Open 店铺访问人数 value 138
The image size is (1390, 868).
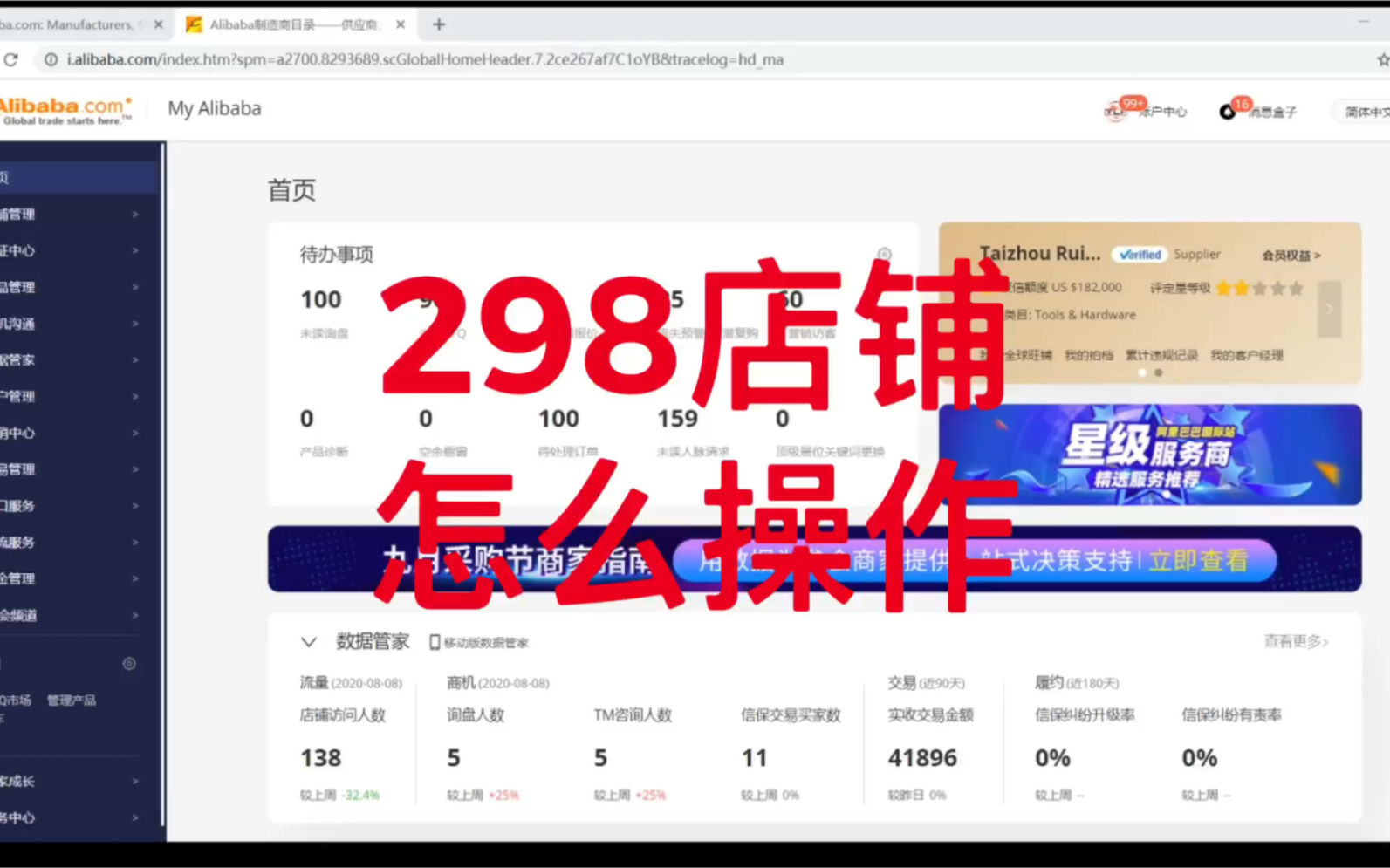coord(321,758)
